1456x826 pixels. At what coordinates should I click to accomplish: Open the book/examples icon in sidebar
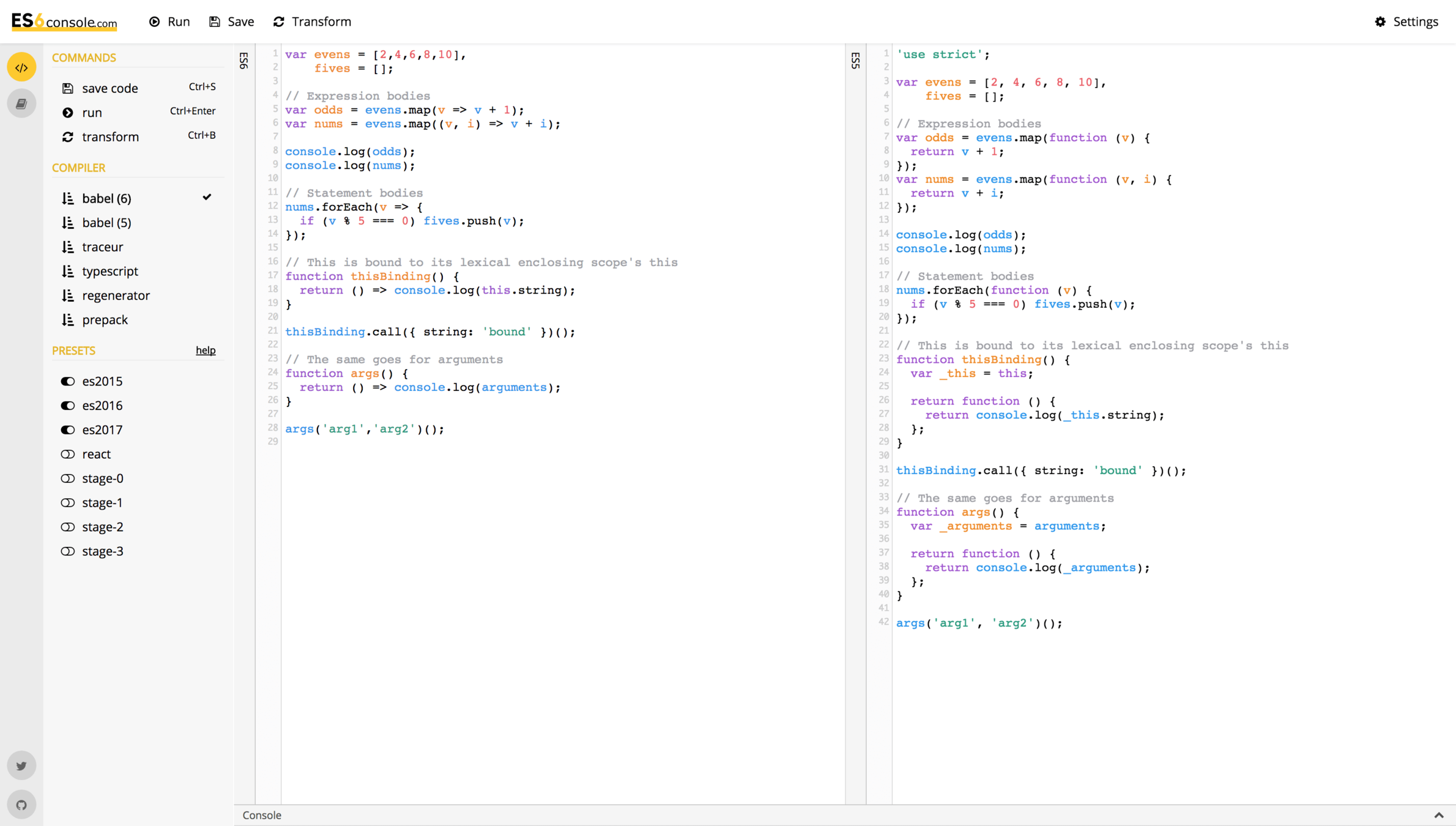(21, 103)
